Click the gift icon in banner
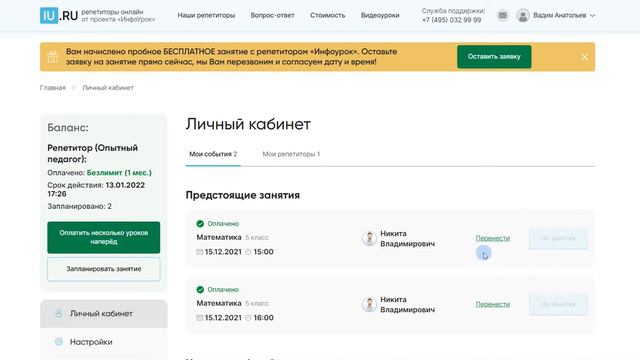The image size is (640, 360). [x=53, y=57]
